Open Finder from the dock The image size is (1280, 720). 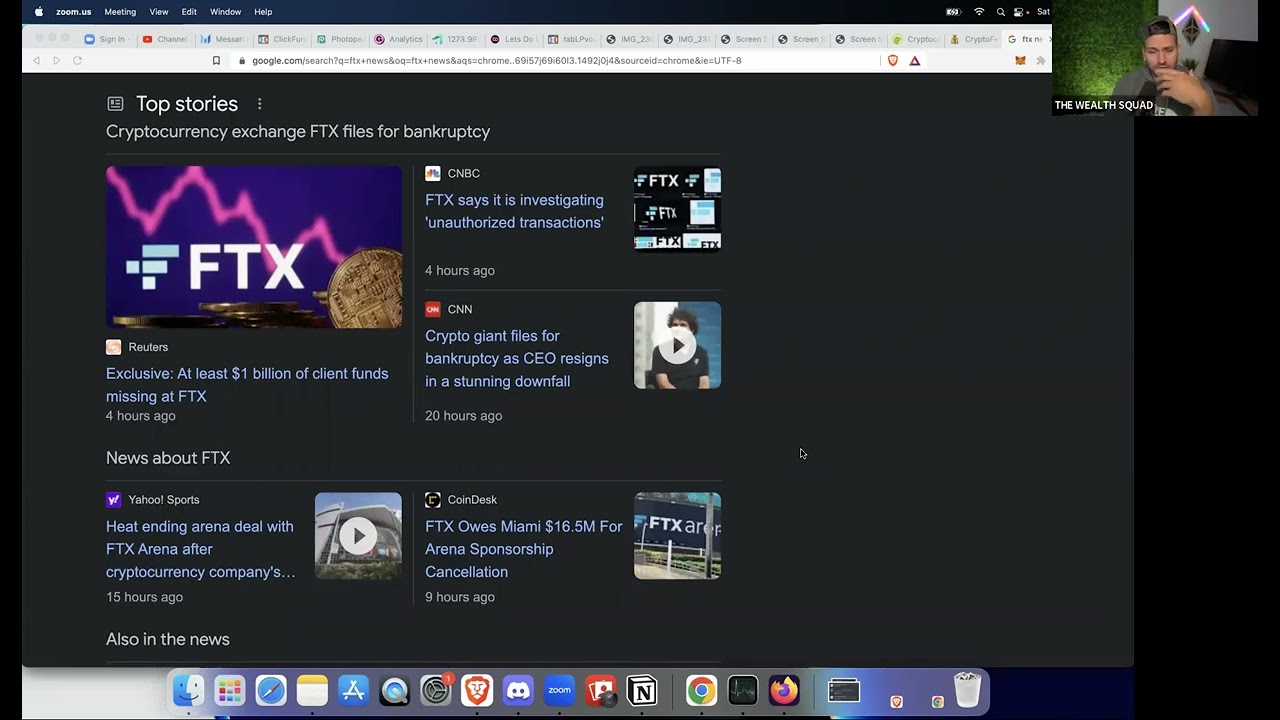pyautogui.click(x=188, y=691)
